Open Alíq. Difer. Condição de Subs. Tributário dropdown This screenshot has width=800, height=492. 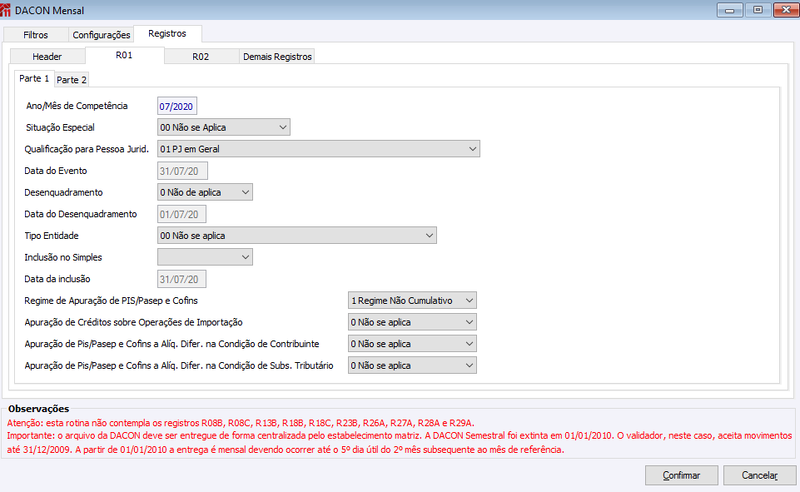click(x=412, y=365)
